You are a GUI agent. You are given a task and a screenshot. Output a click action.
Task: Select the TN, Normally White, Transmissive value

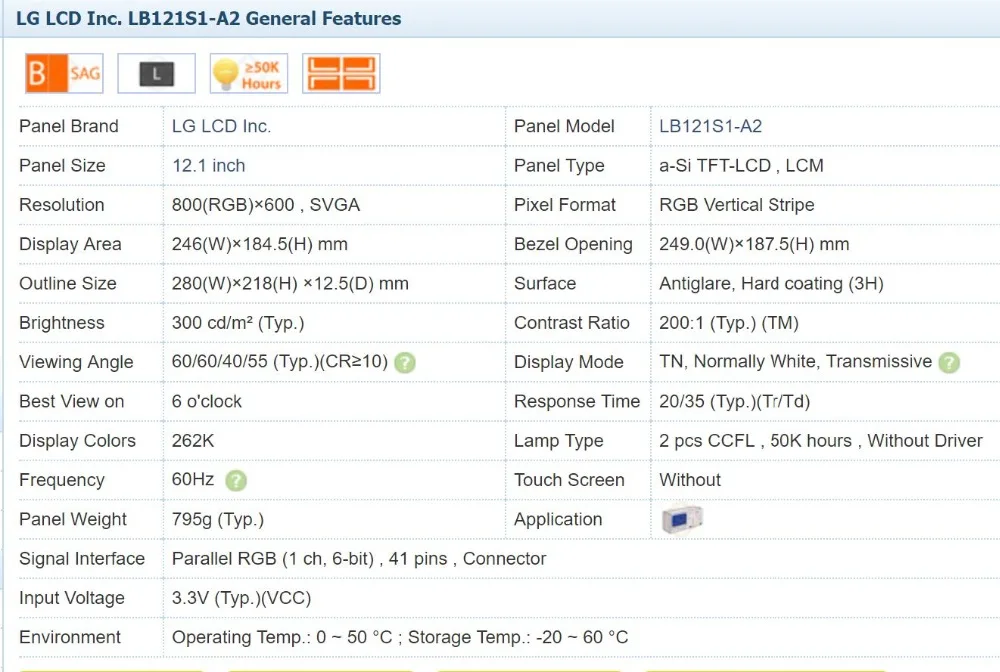[795, 362]
